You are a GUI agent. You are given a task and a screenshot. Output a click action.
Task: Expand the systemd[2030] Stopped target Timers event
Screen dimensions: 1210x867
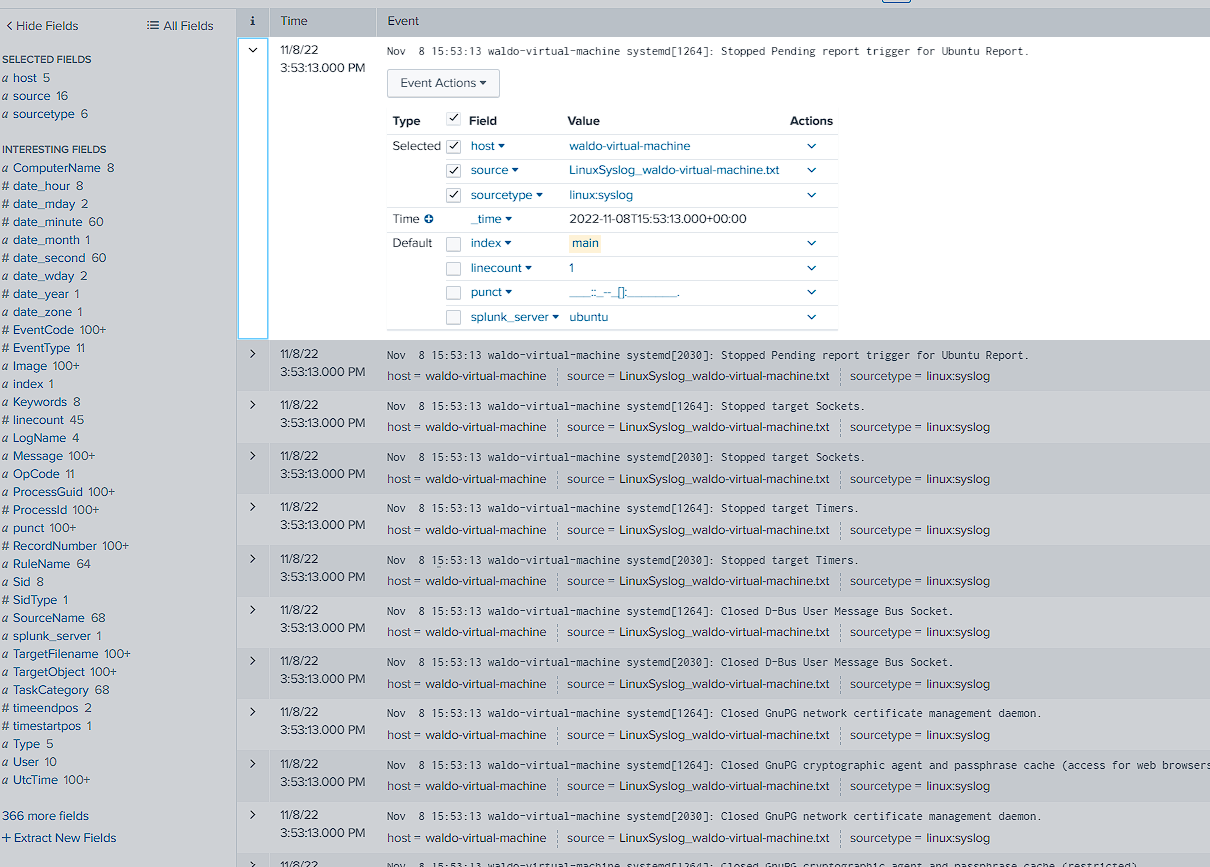point(253,559)
